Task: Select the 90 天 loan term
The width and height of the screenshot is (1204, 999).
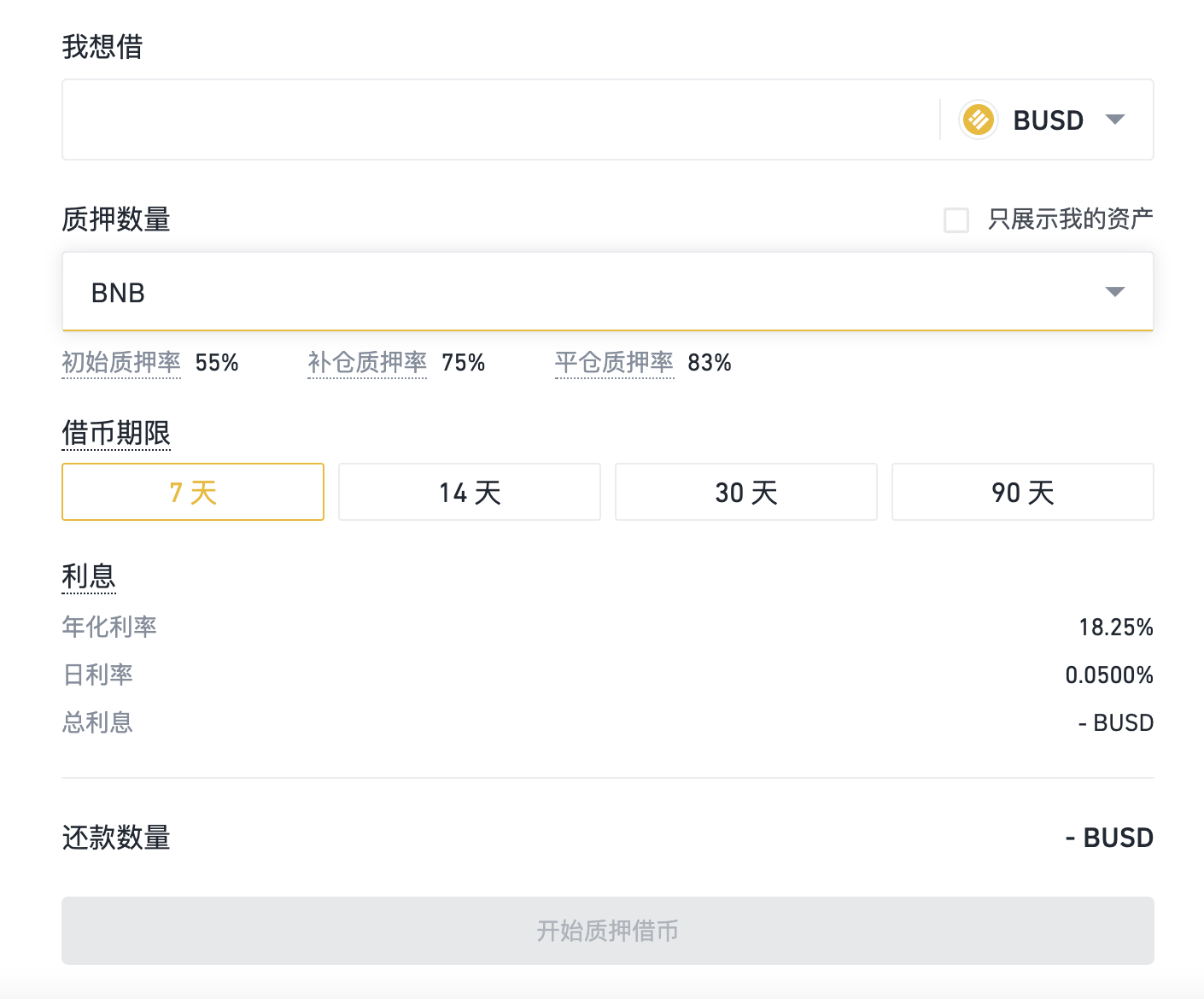Action: [x=1023, y=492]
